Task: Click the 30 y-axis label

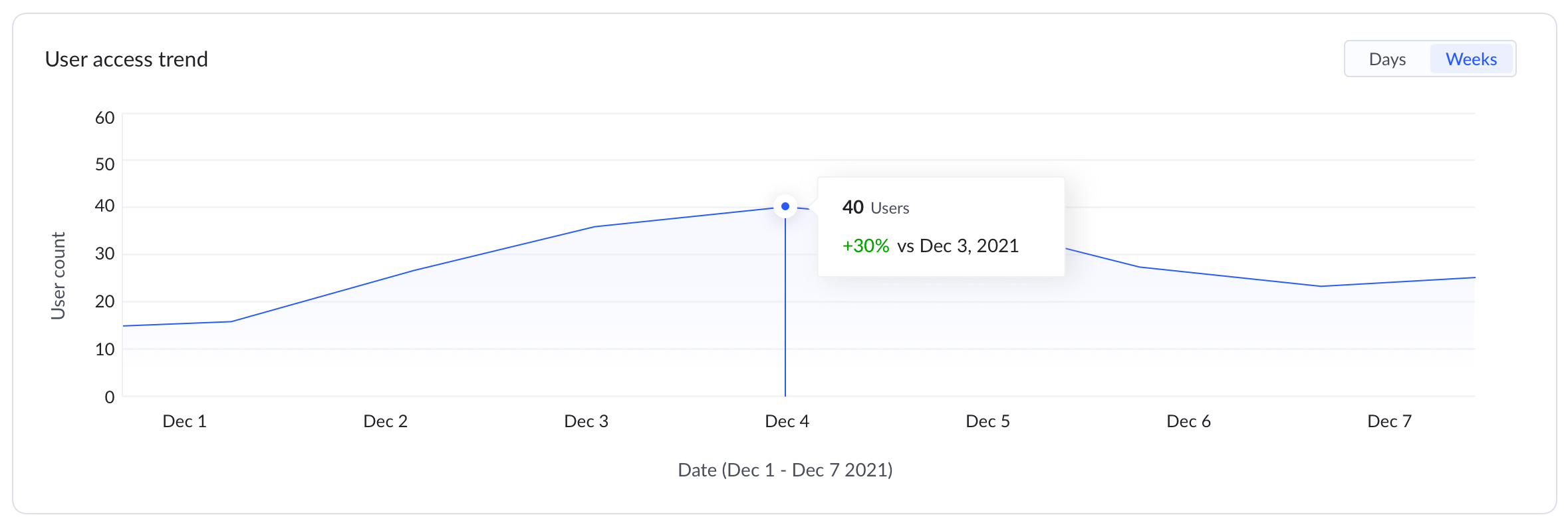Action: click(x=104, y=254)
